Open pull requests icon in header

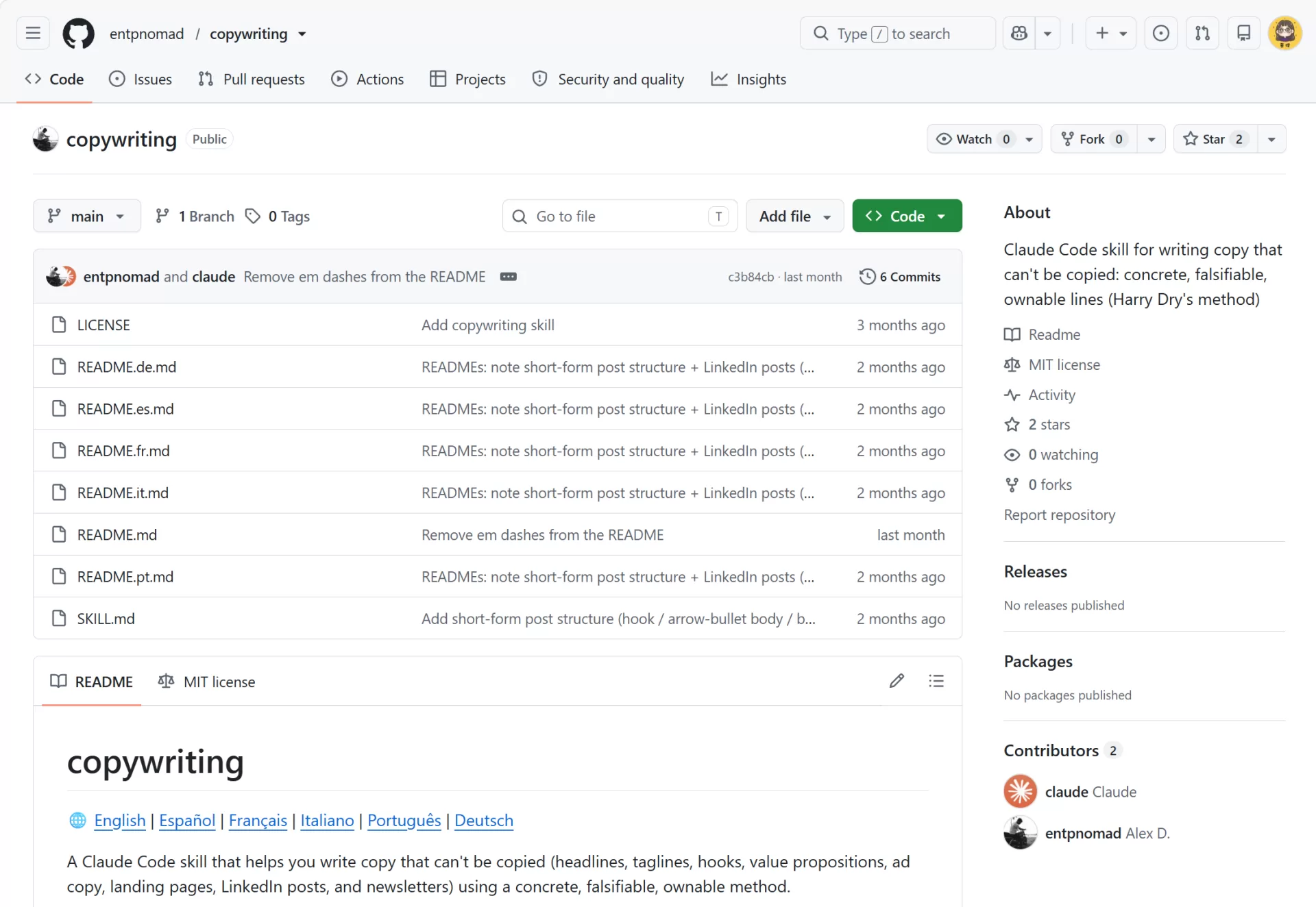[1202, 33]
